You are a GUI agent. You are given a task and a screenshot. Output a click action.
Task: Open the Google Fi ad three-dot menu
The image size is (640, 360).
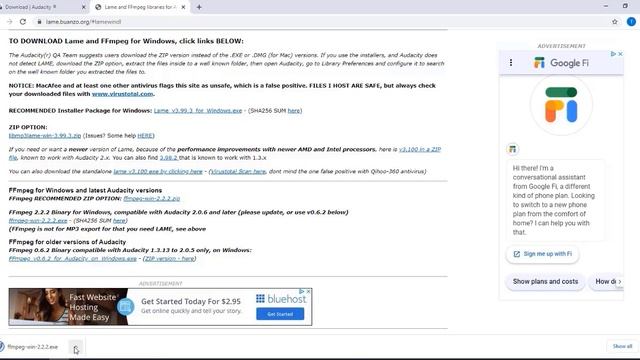click(511, 62)
